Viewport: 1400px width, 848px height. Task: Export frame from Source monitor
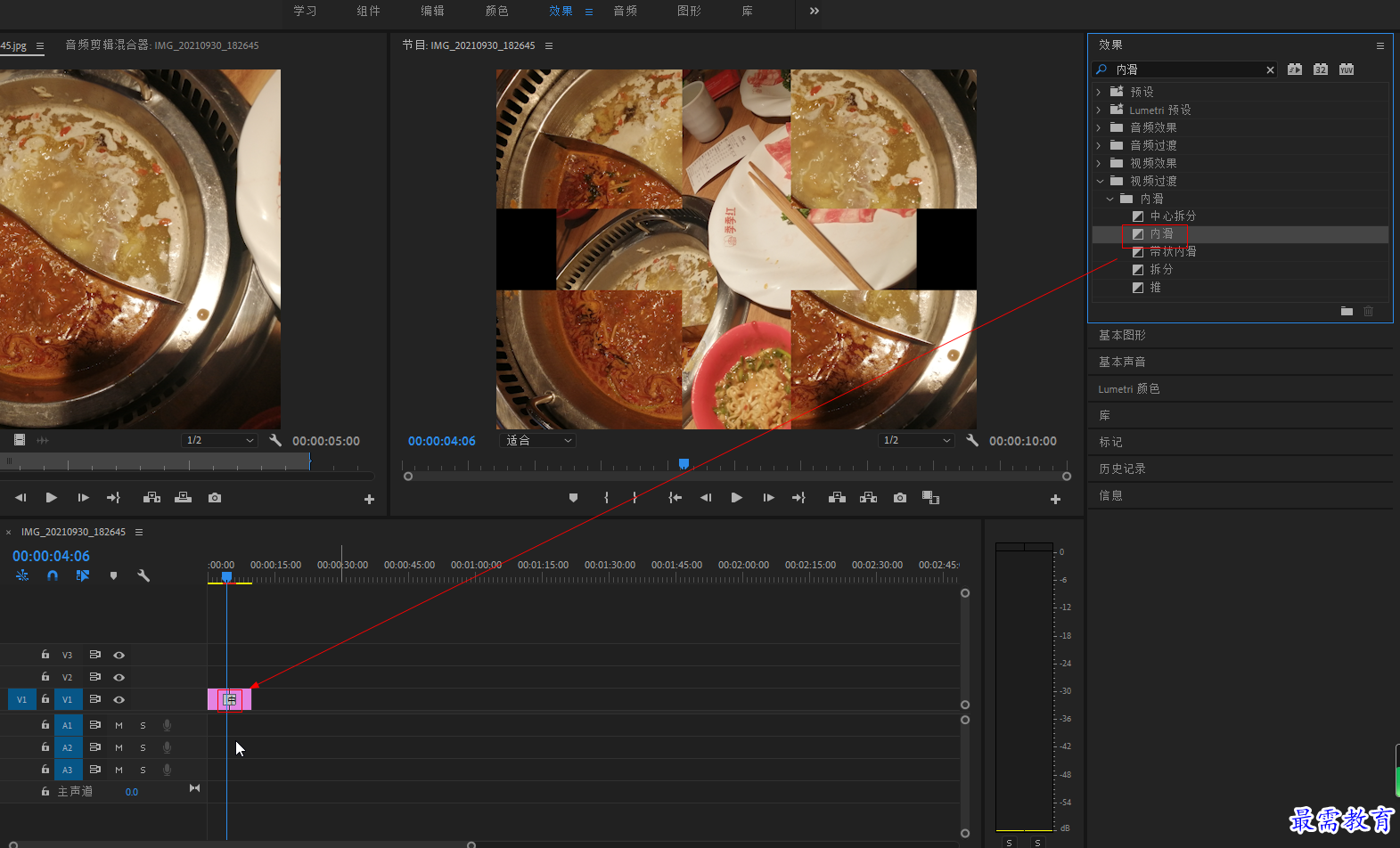coord(215,498)
